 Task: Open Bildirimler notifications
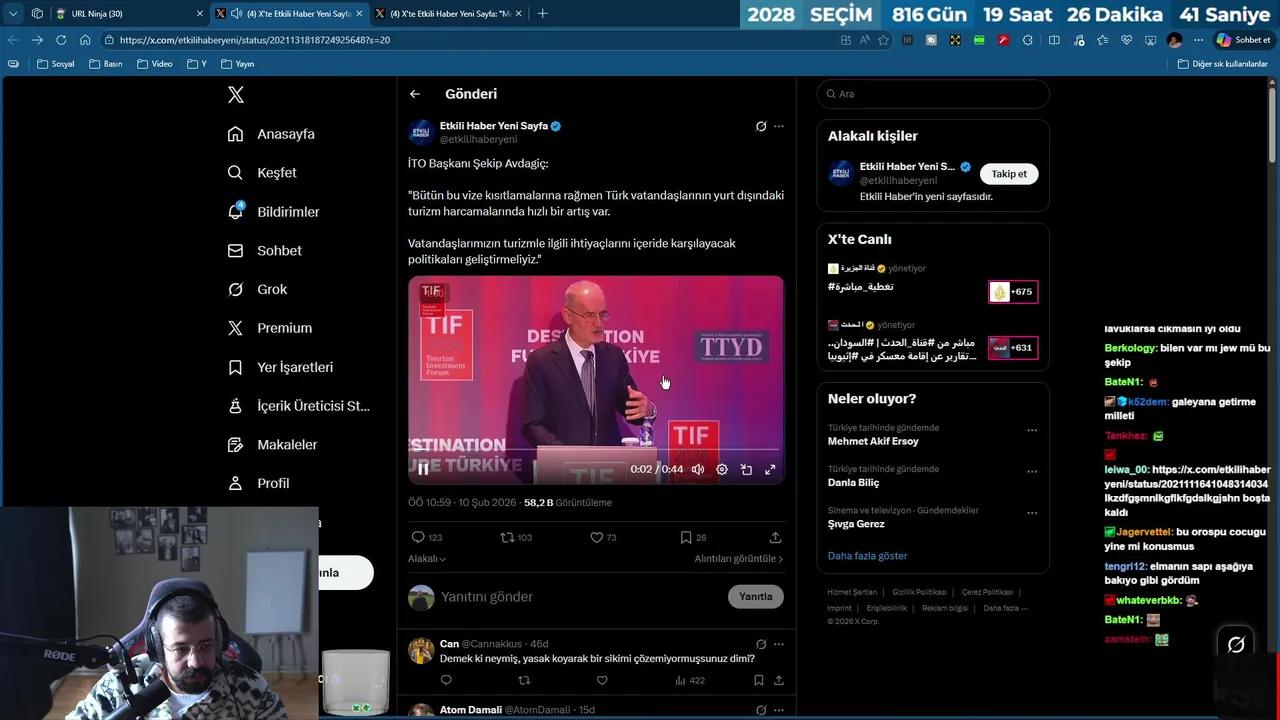tap(273, 212)
